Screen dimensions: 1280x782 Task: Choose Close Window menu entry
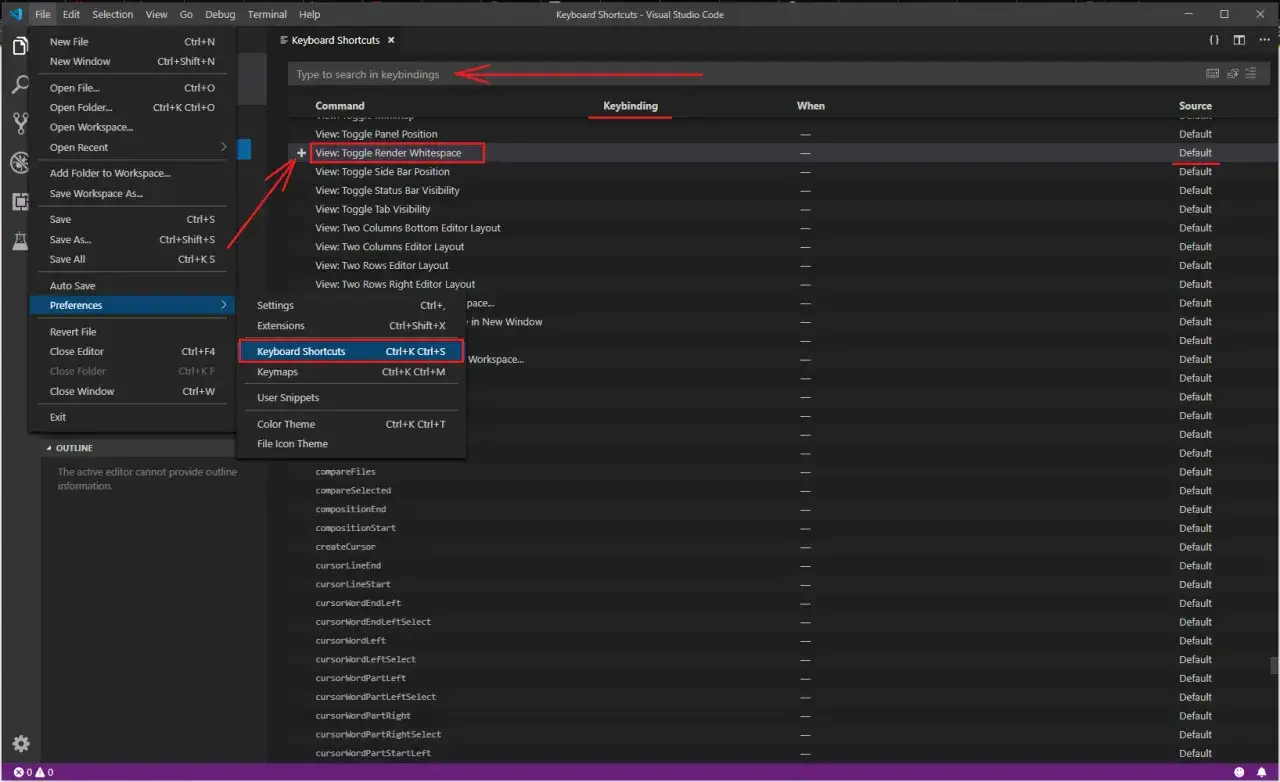pos(132,391)
